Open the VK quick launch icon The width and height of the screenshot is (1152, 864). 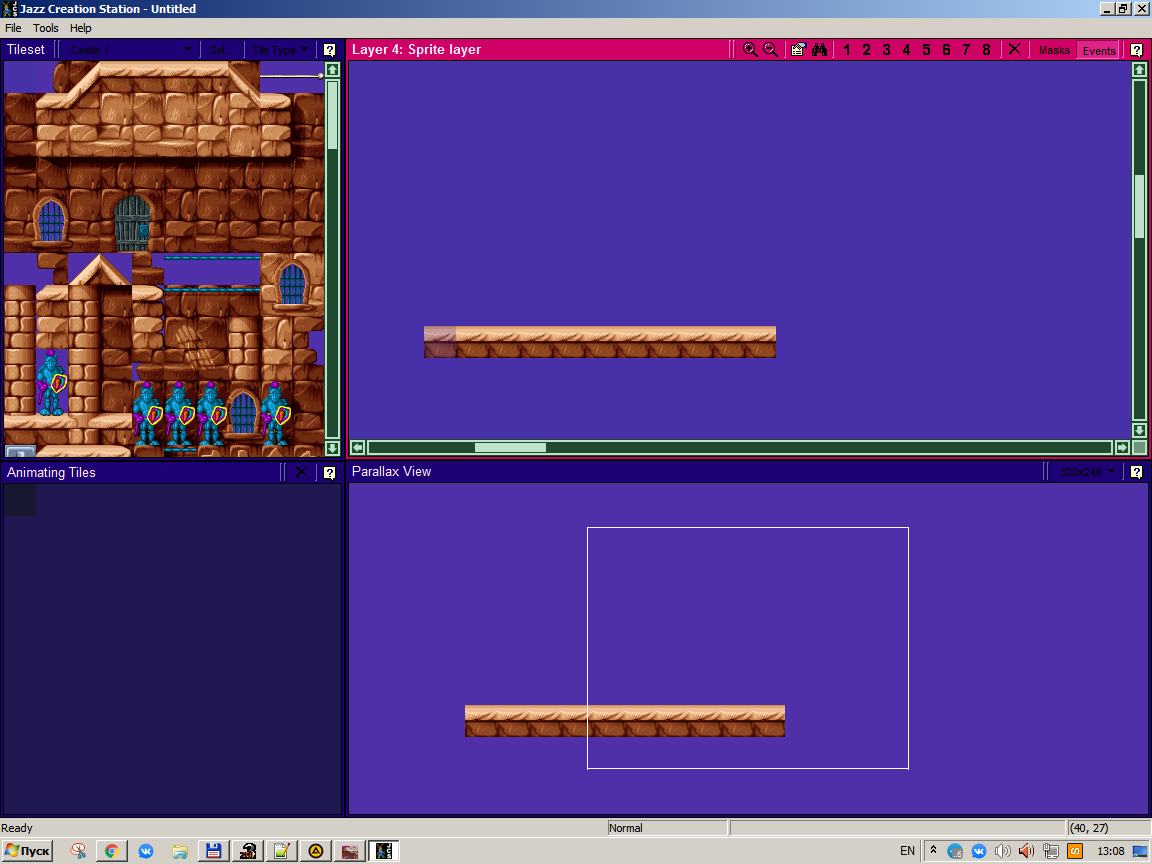click(146, 851)
